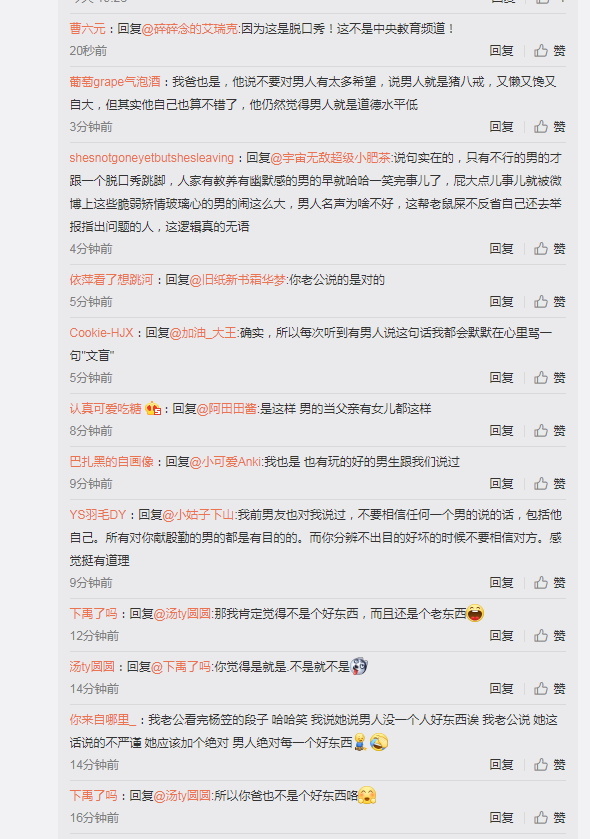Like the comment by 曹六元

pos(549,51)
